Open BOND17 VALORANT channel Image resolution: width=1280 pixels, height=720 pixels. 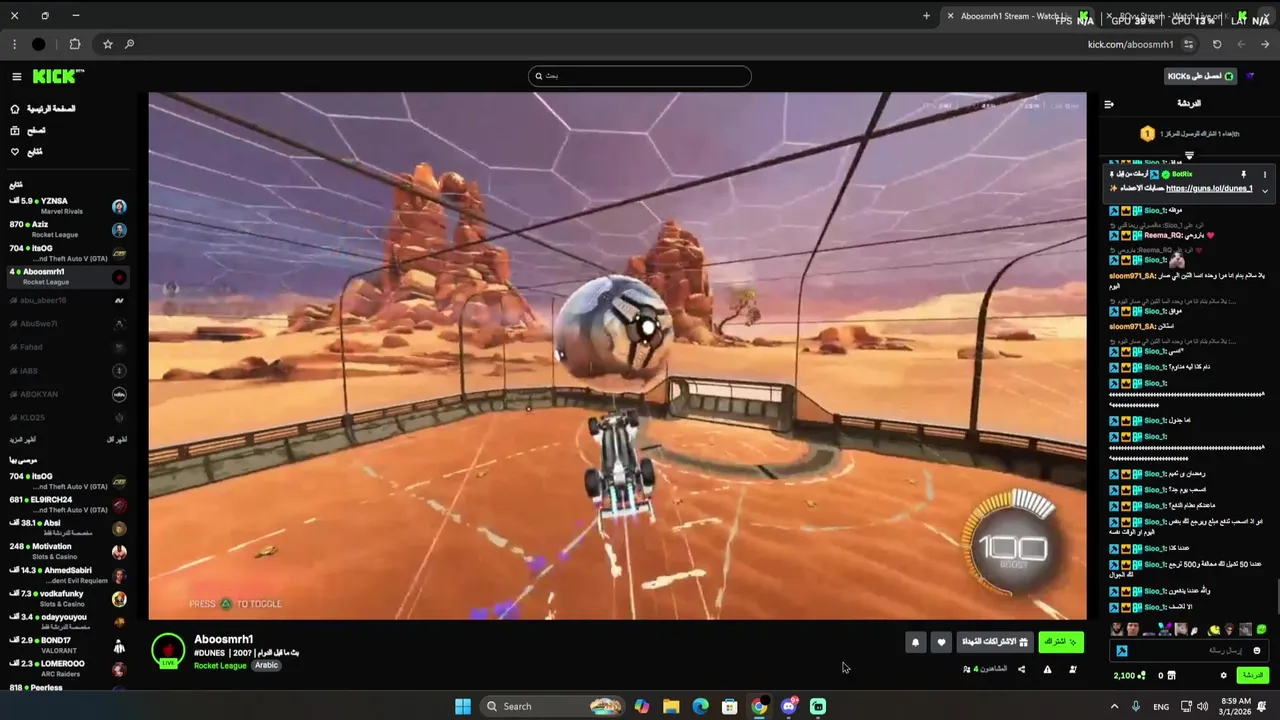click(x=68, y=645)
